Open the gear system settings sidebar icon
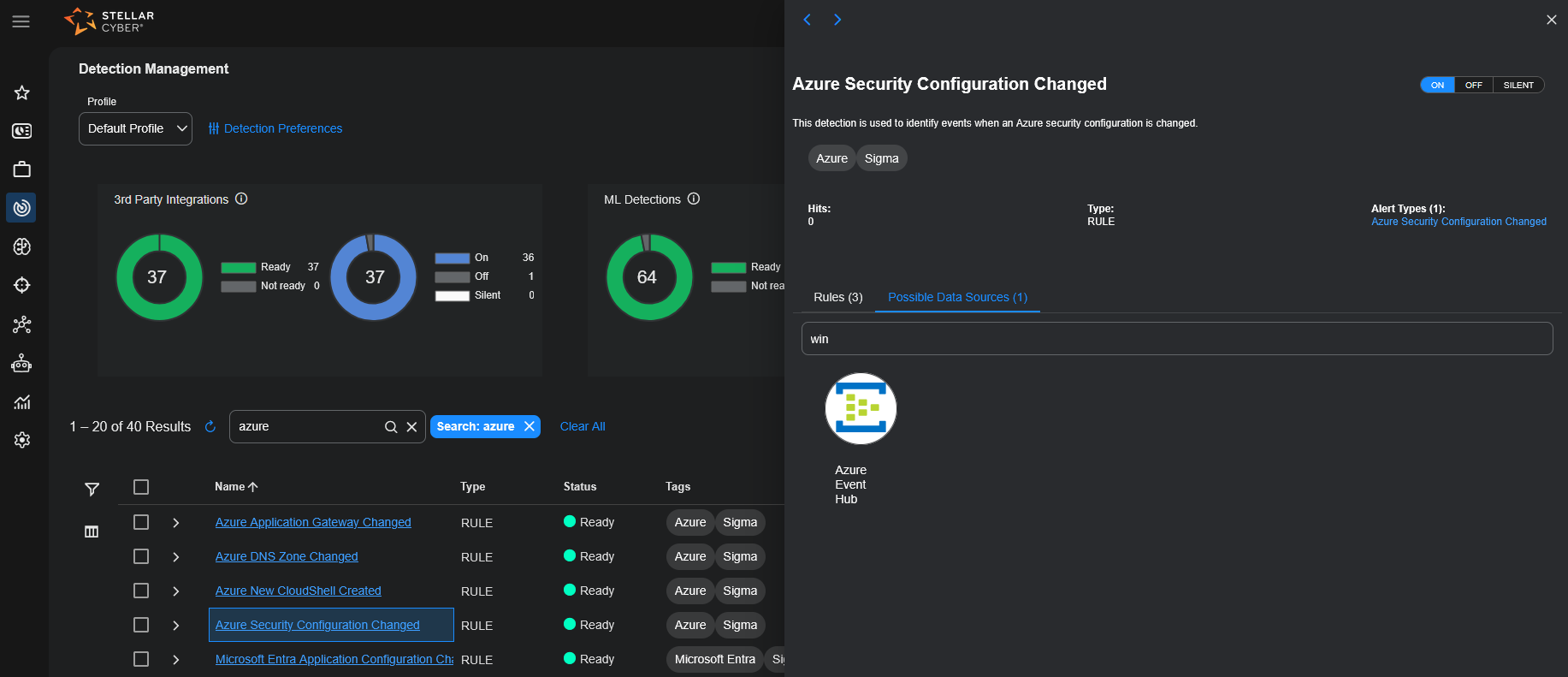 point(22,440)
